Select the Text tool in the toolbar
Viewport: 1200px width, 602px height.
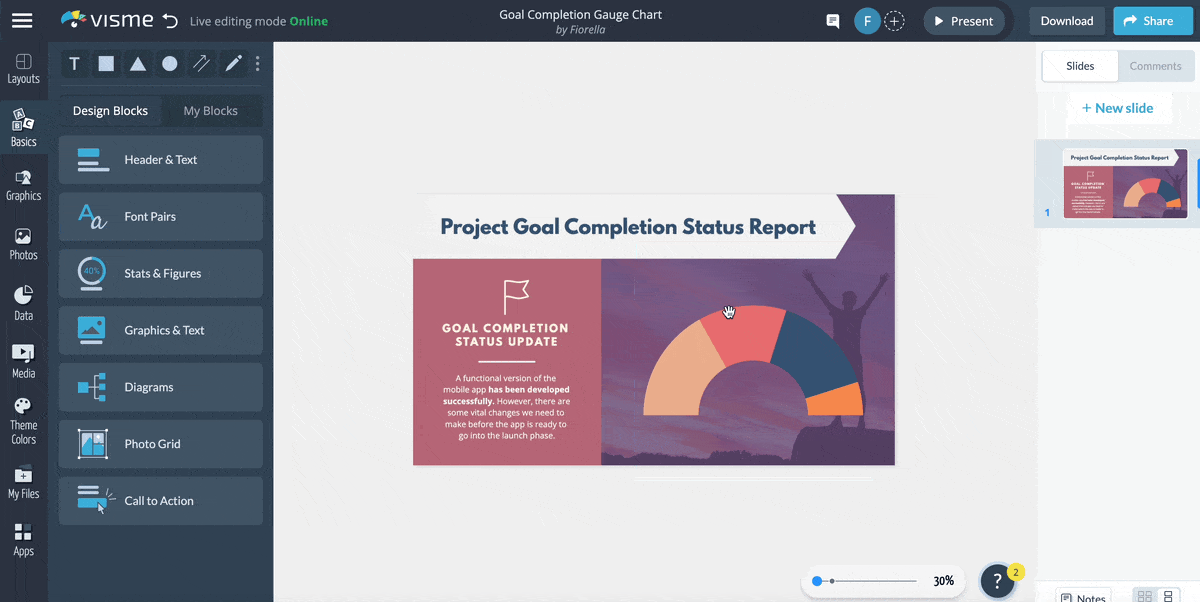(x=74, y=63)
